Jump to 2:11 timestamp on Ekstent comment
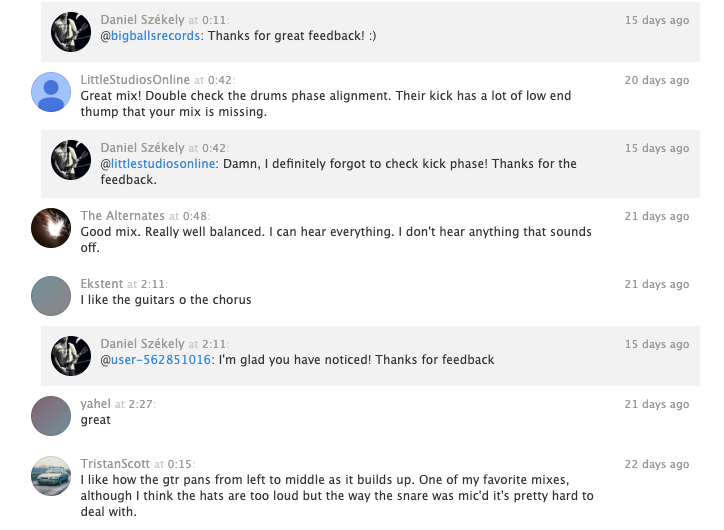 click(153, 284)
